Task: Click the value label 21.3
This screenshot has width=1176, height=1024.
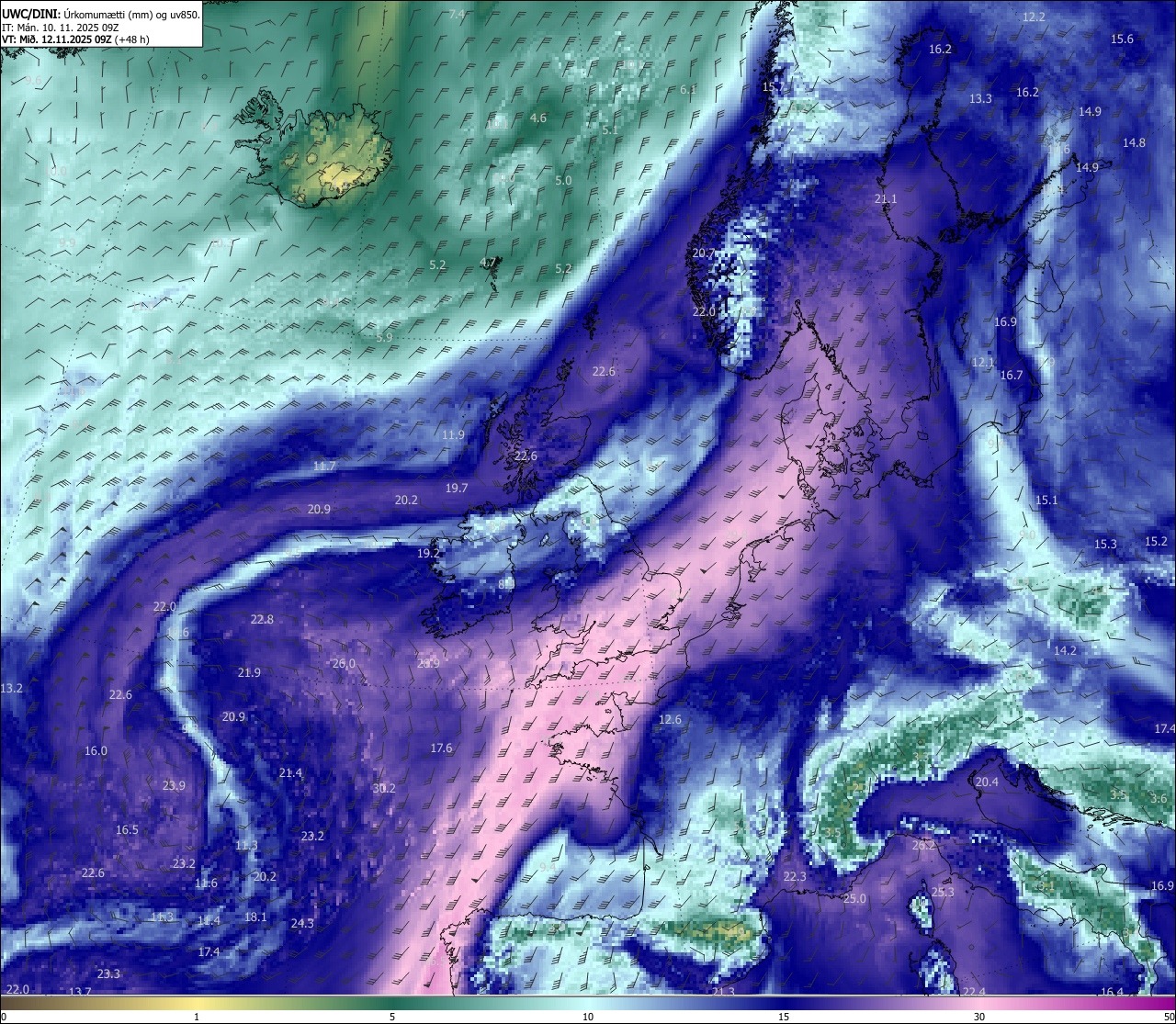Action: (723, 992)
